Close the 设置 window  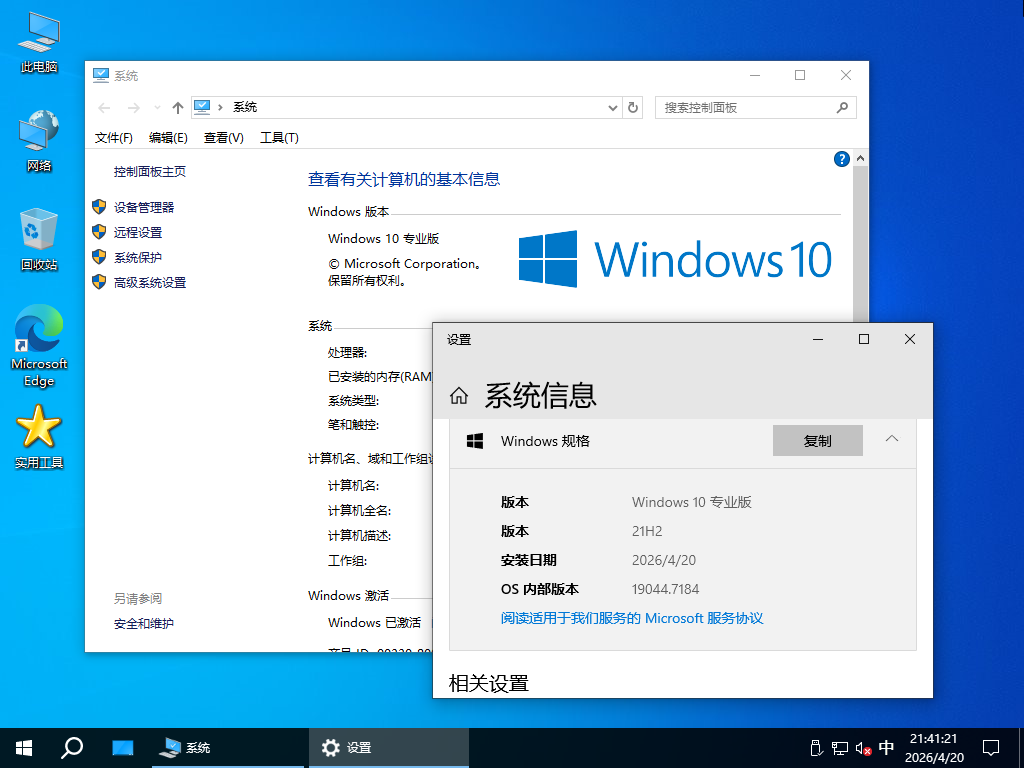point(910,339)
